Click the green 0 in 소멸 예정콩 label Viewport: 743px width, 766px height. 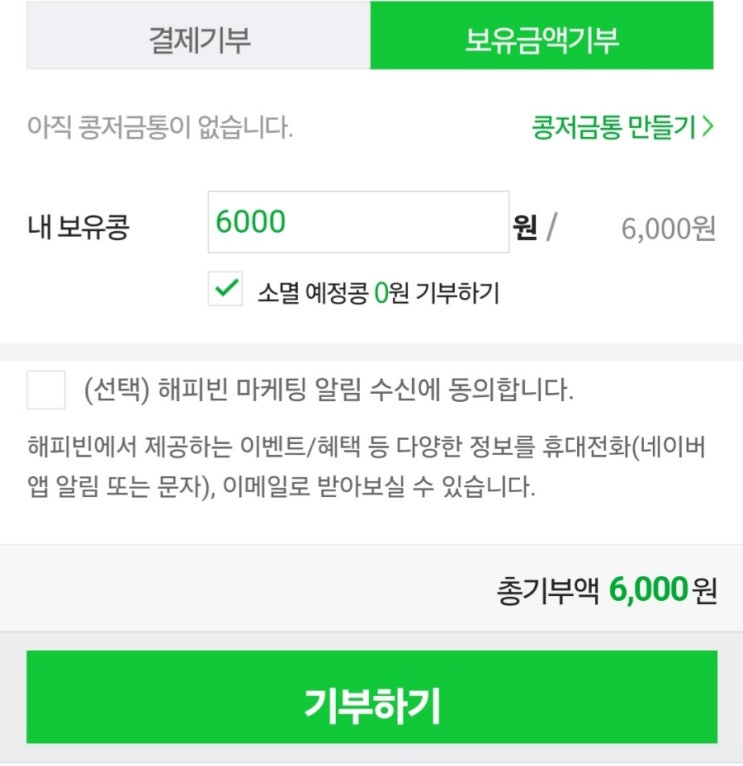click(x=380, y=293)
